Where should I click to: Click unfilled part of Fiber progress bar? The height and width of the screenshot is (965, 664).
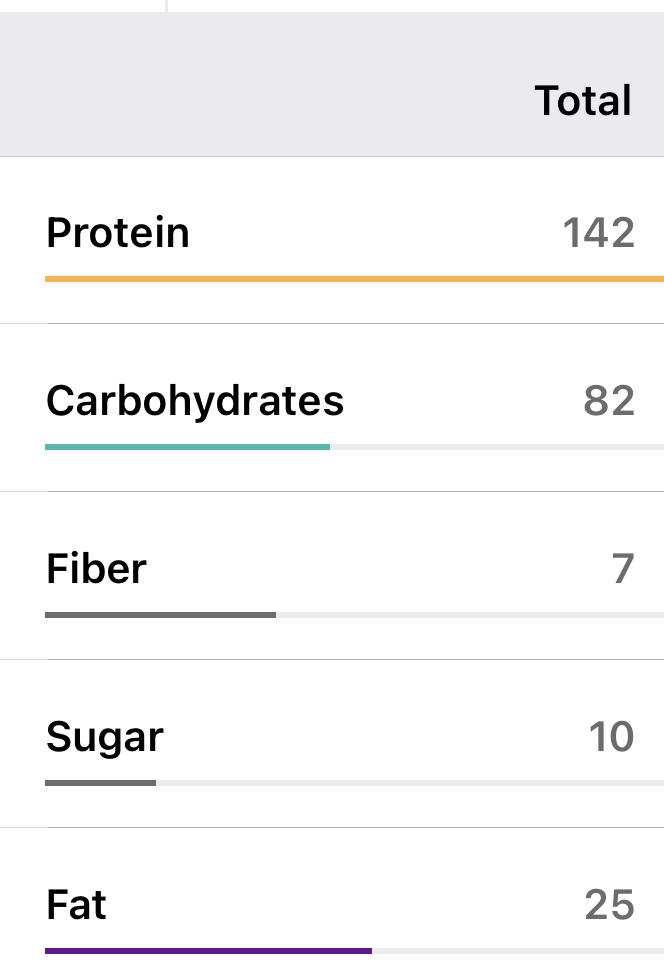tap(469, 614)
